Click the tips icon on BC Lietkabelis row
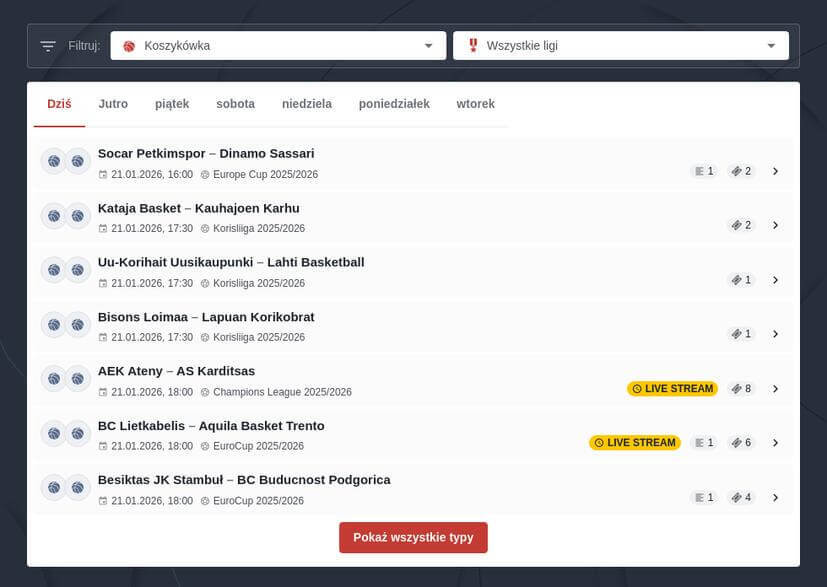 coord(736,442)
